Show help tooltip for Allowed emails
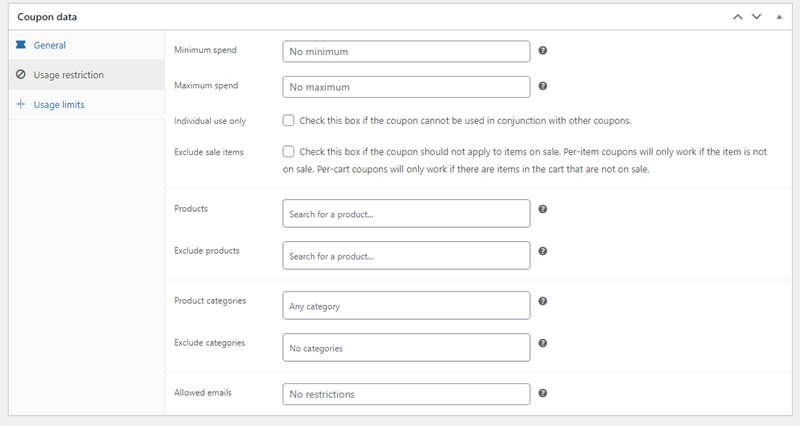Image resolution: width=800 pixels, height=426 pixels. pos(543,393)
